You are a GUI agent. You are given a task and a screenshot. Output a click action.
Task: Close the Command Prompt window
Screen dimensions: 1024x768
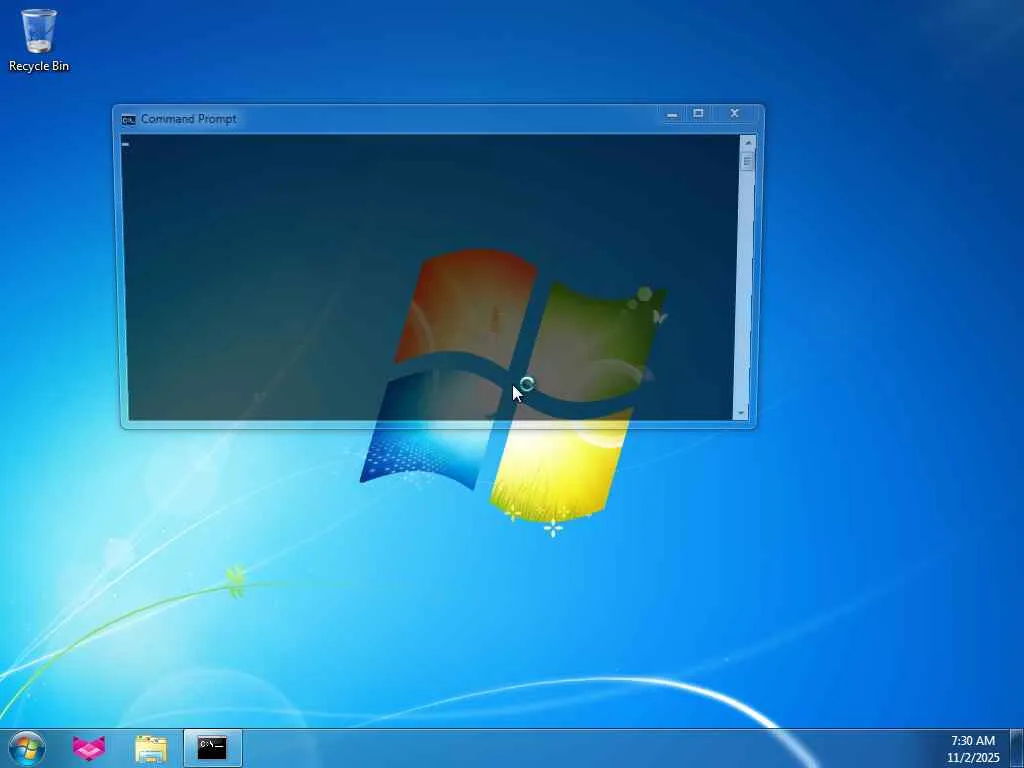(734, 114)
